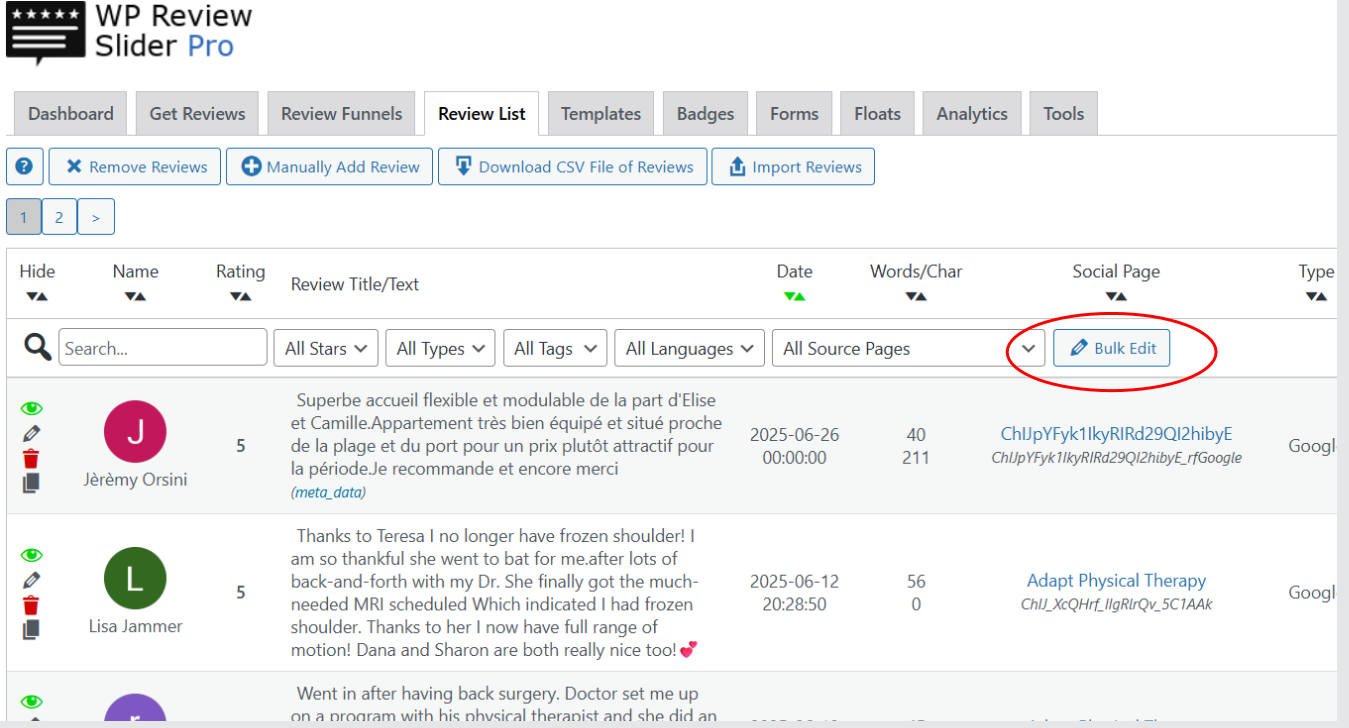Click red trash icon on Lisa Jammer row

tap(32, 605)
